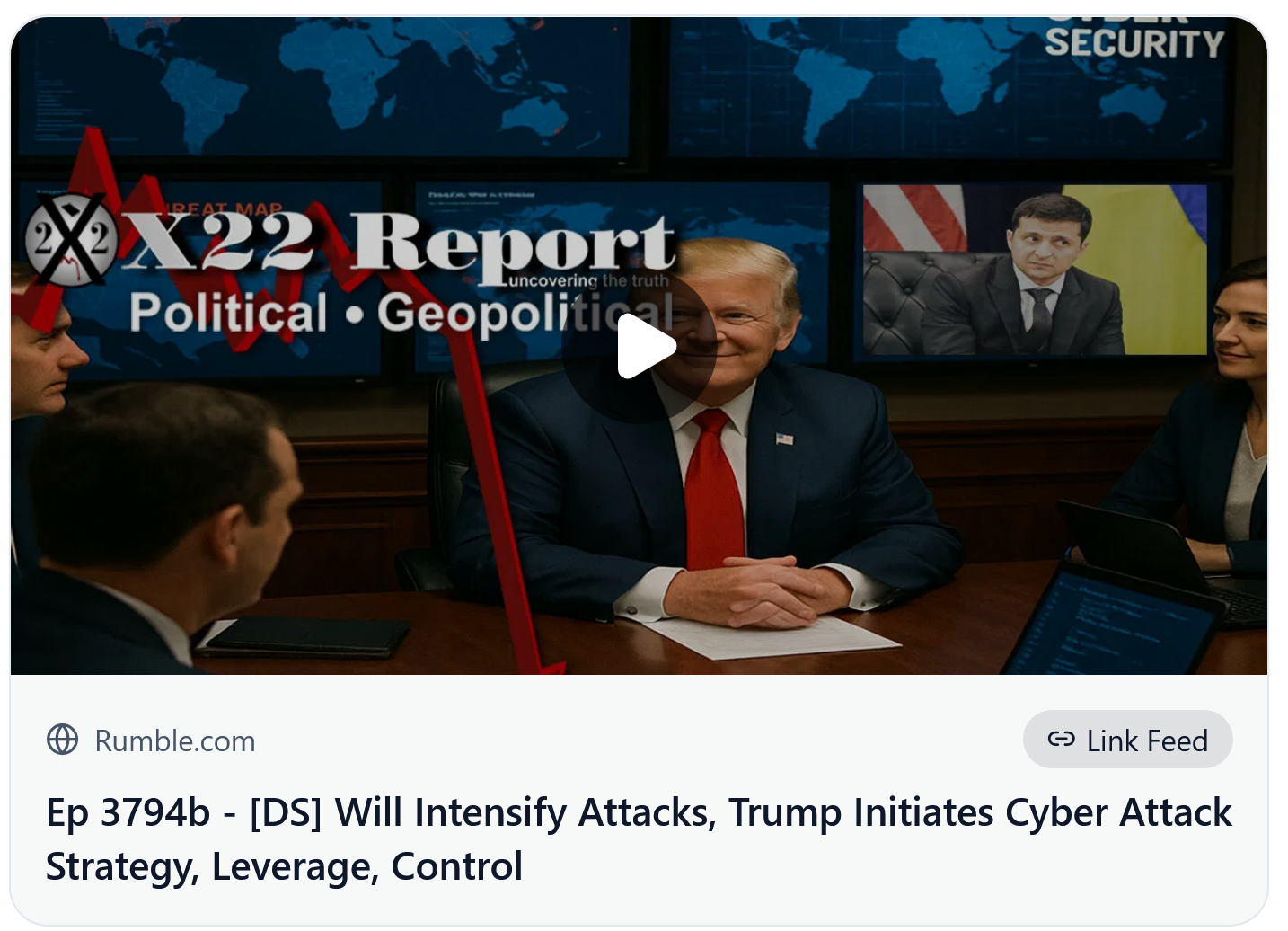Click the globe icon beside Rumble.com
The image size is (1288, 931).
[x=63, y=740]
